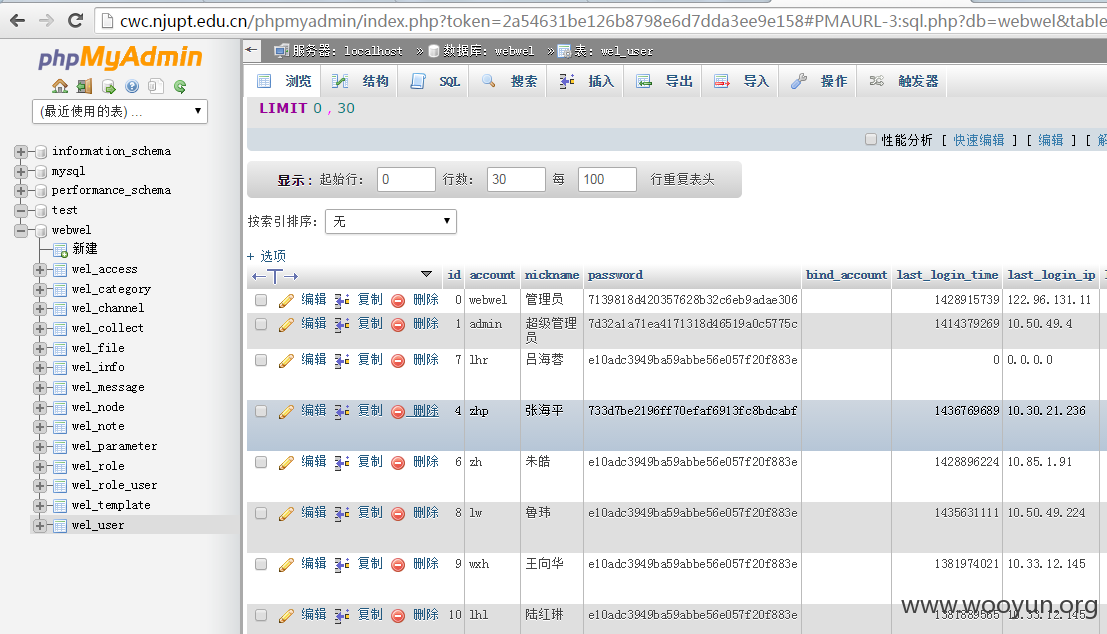Expand the information_schema database
The height and width of the screenshot is (634, 1107).
pos(20,151)
